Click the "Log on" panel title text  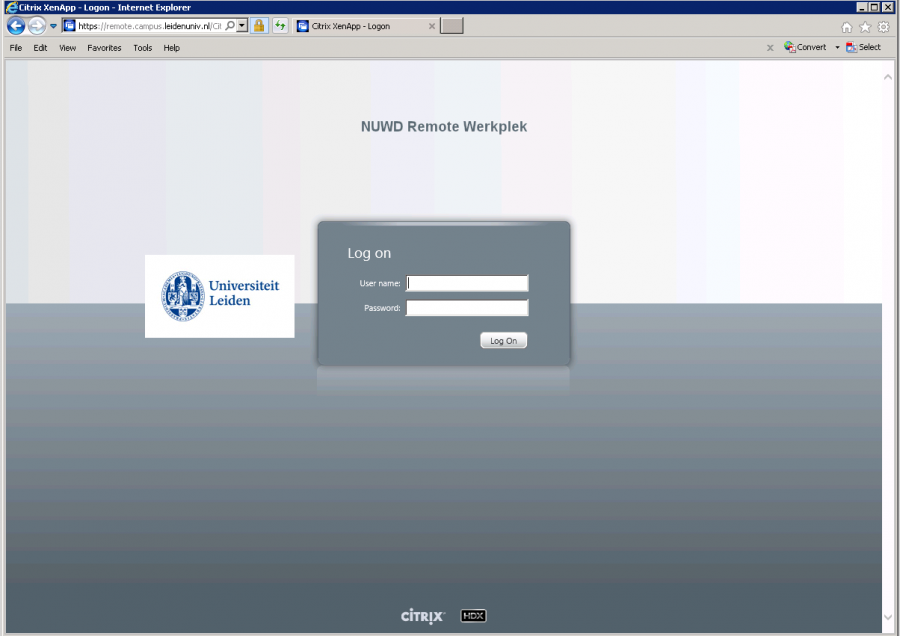click(x=369, y=253)
